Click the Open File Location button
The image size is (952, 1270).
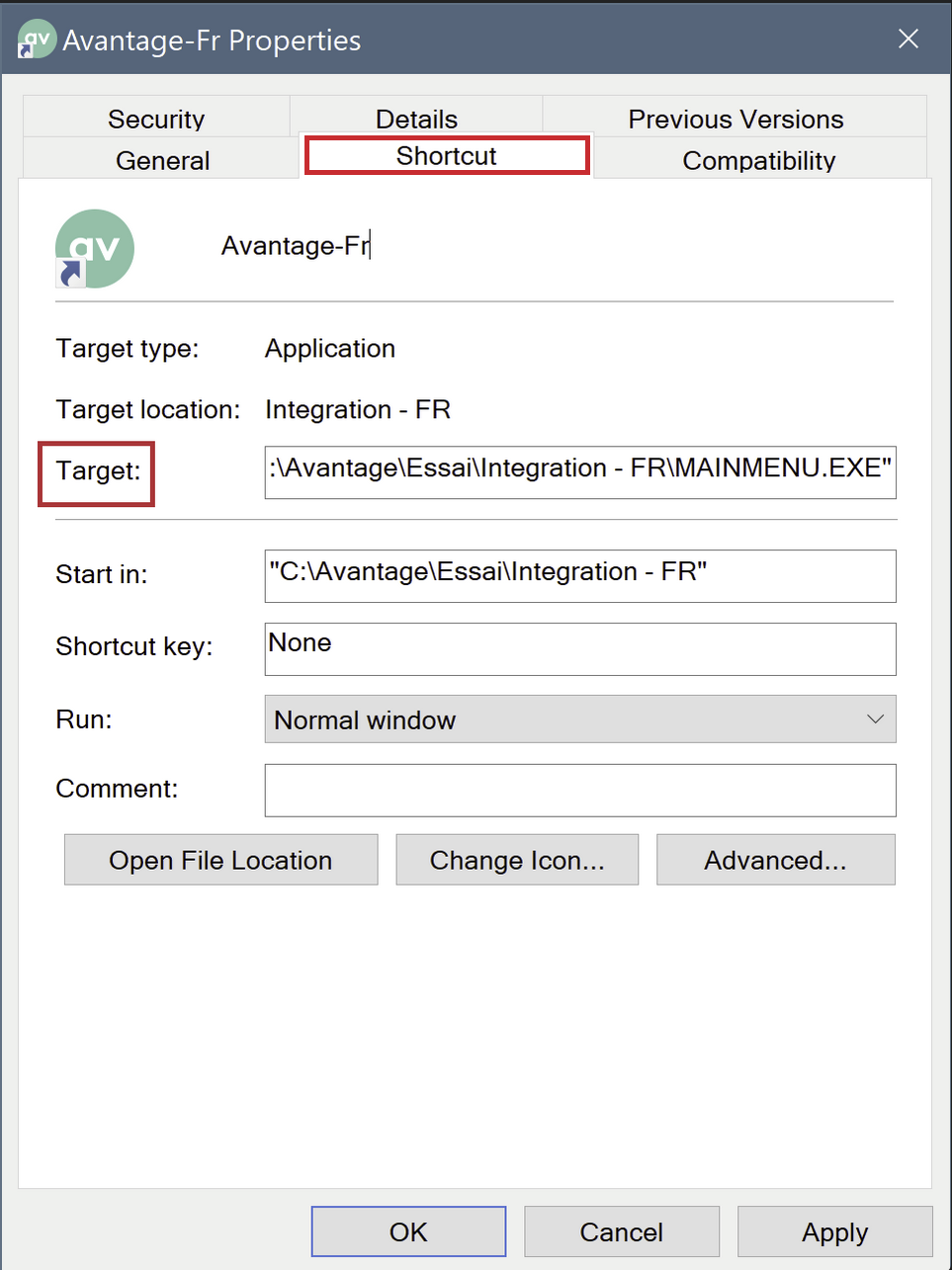point(221,860)
